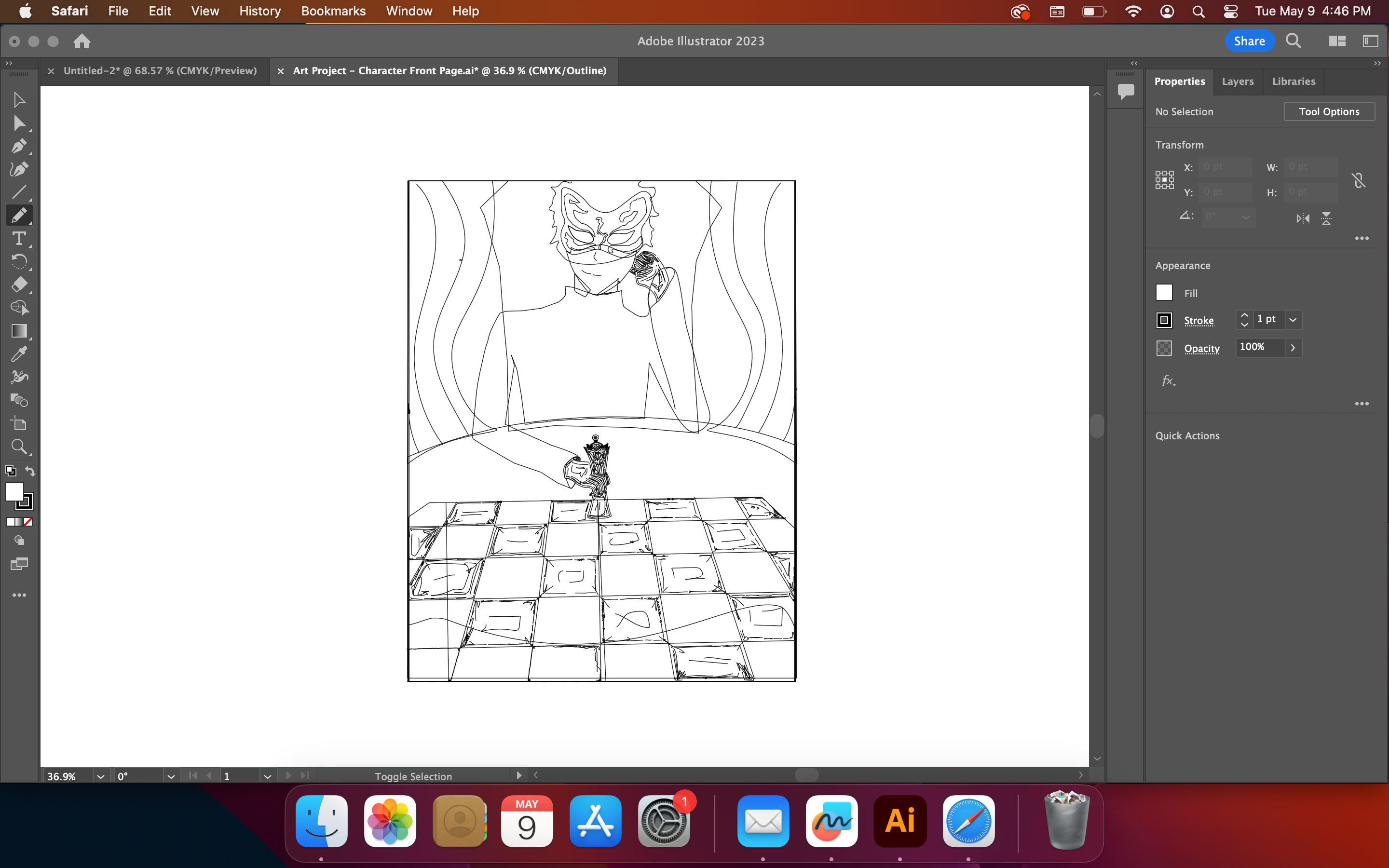Image resolution: width=1389 pixels, height=868 pixels.
Task: Choose the Eraser tool
Action: tap(19, 284)
